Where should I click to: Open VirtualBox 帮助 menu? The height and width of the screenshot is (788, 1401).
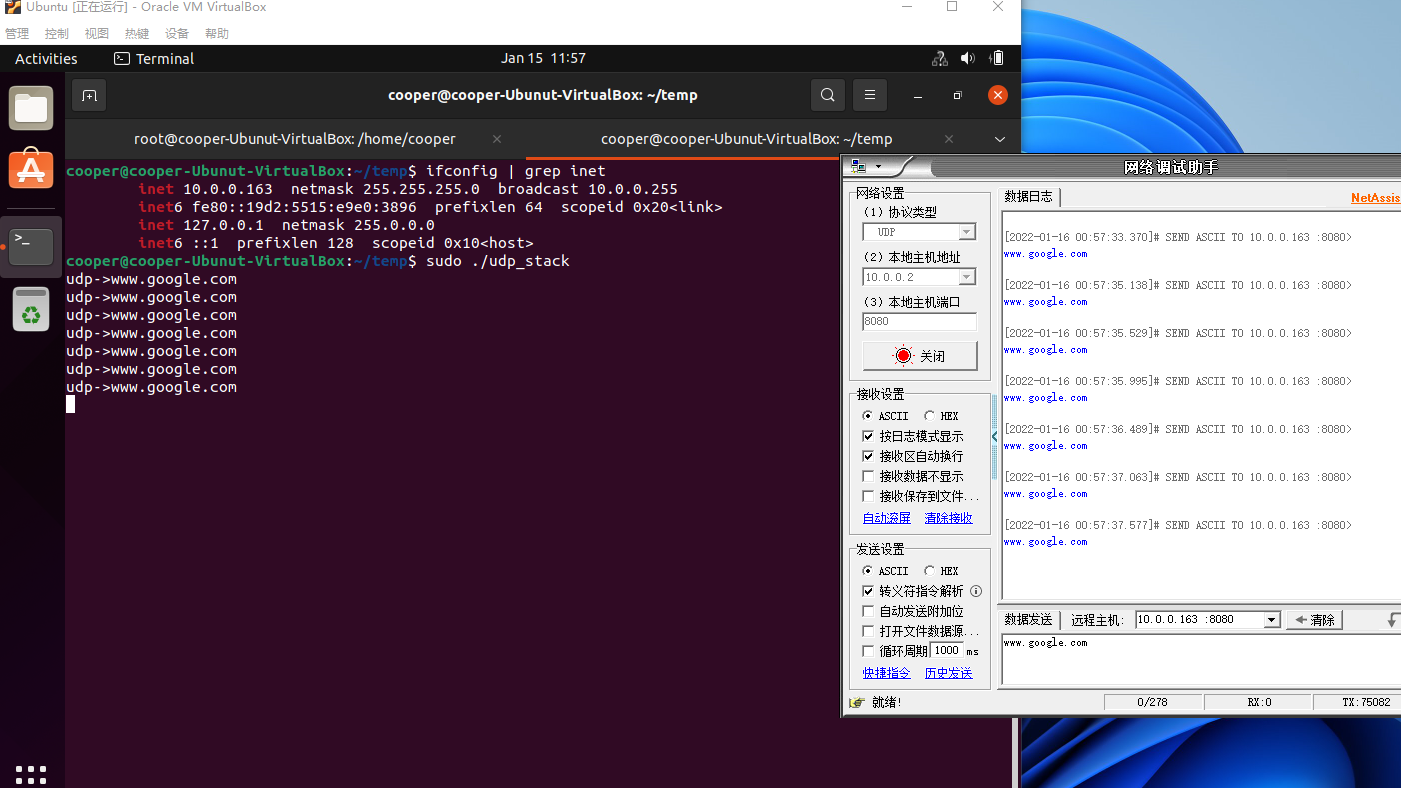click(x=217, y=33)
